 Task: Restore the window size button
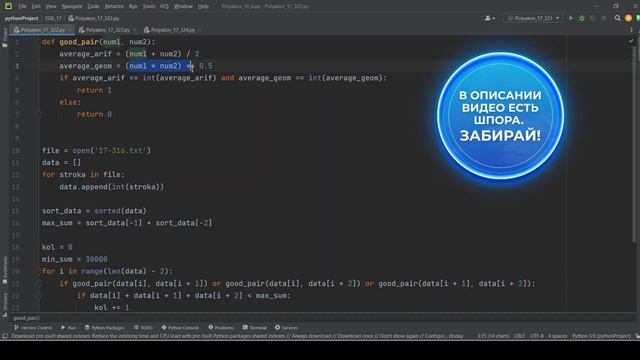616,6
